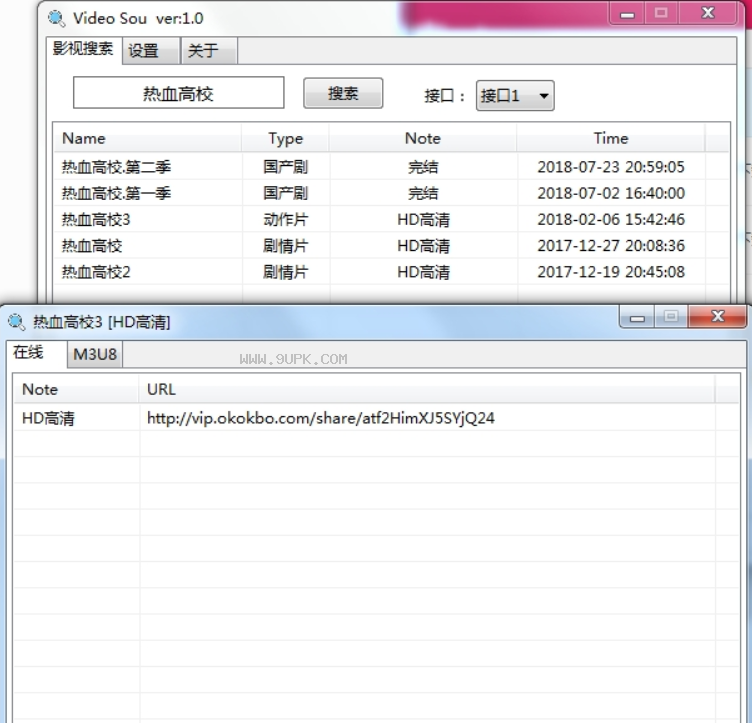Select the 在线 tab
The height and width of the screenshot is (723, 752).
(36, 354)
